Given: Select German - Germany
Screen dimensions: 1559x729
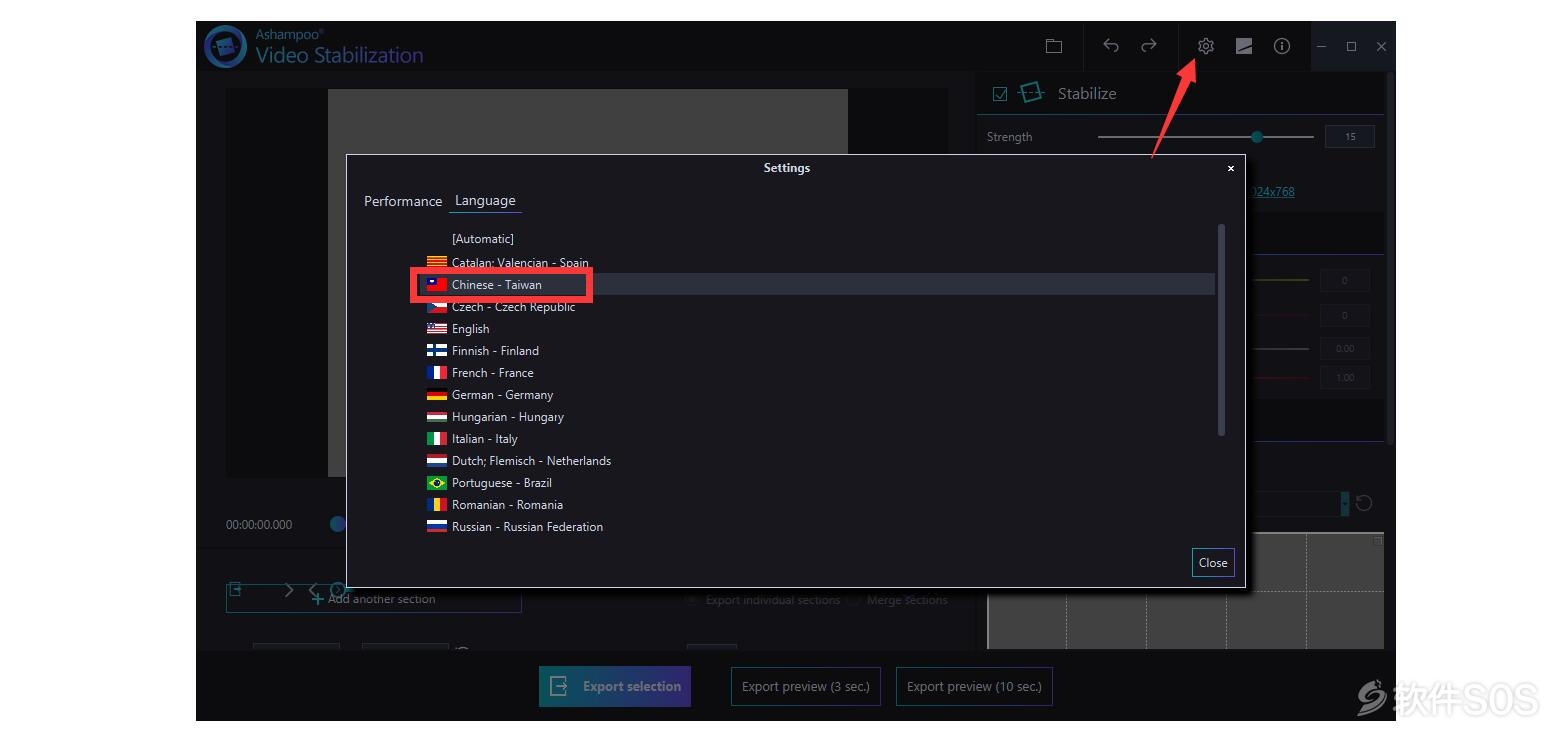Looking at the screenshot, I should 502,395.
